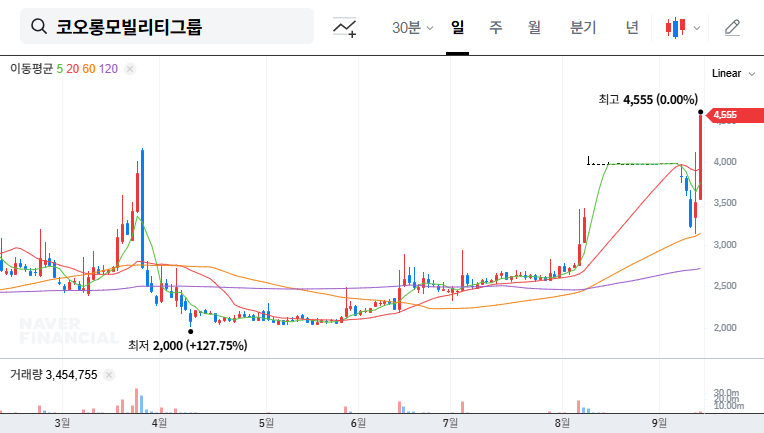Screen dimensions: 764x433
Task: Remove the 거래량 indicator with its X
Action: tap(109, 375)
